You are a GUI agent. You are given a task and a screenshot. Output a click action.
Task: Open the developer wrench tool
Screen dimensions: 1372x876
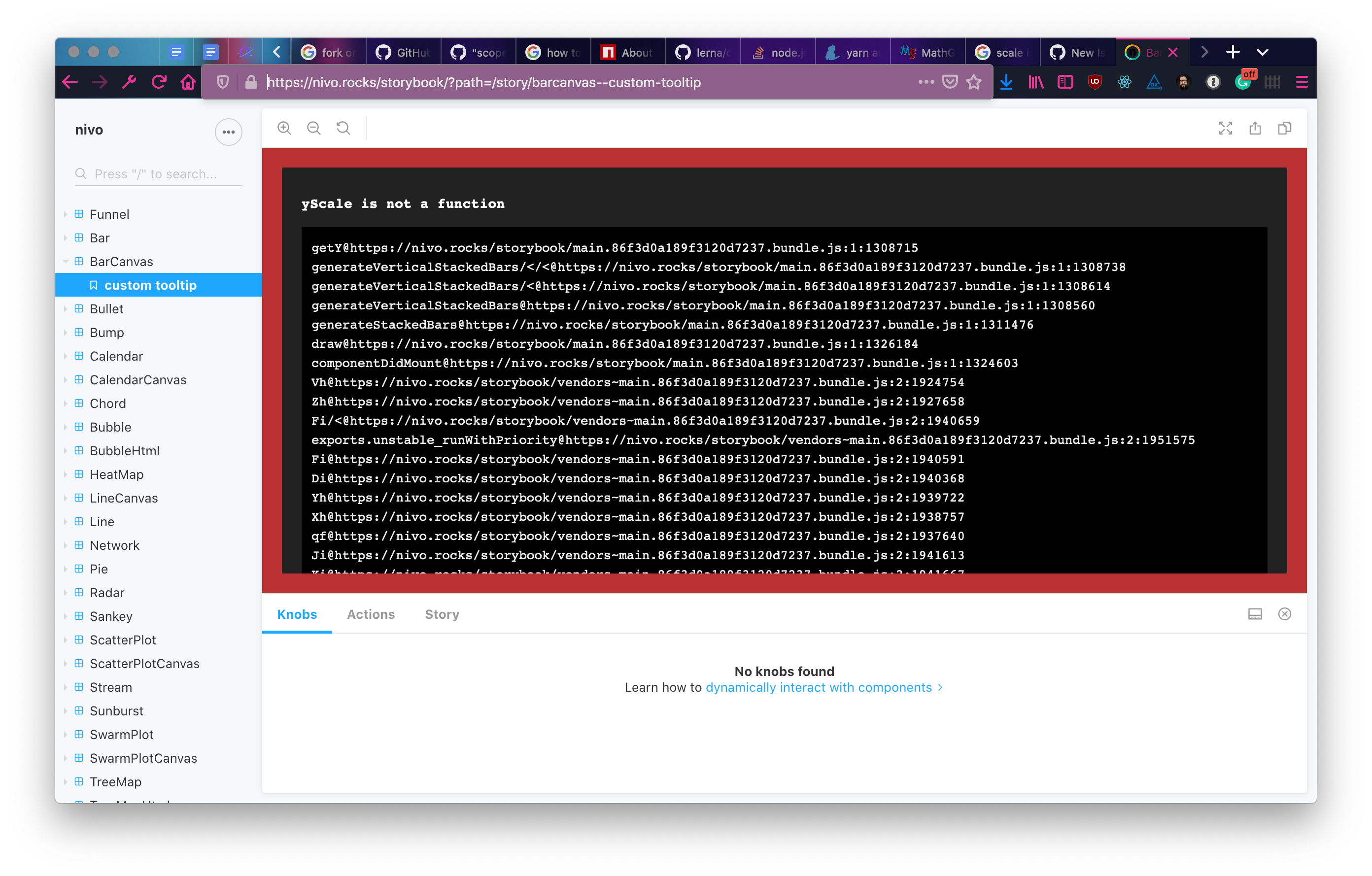[129, 82]
